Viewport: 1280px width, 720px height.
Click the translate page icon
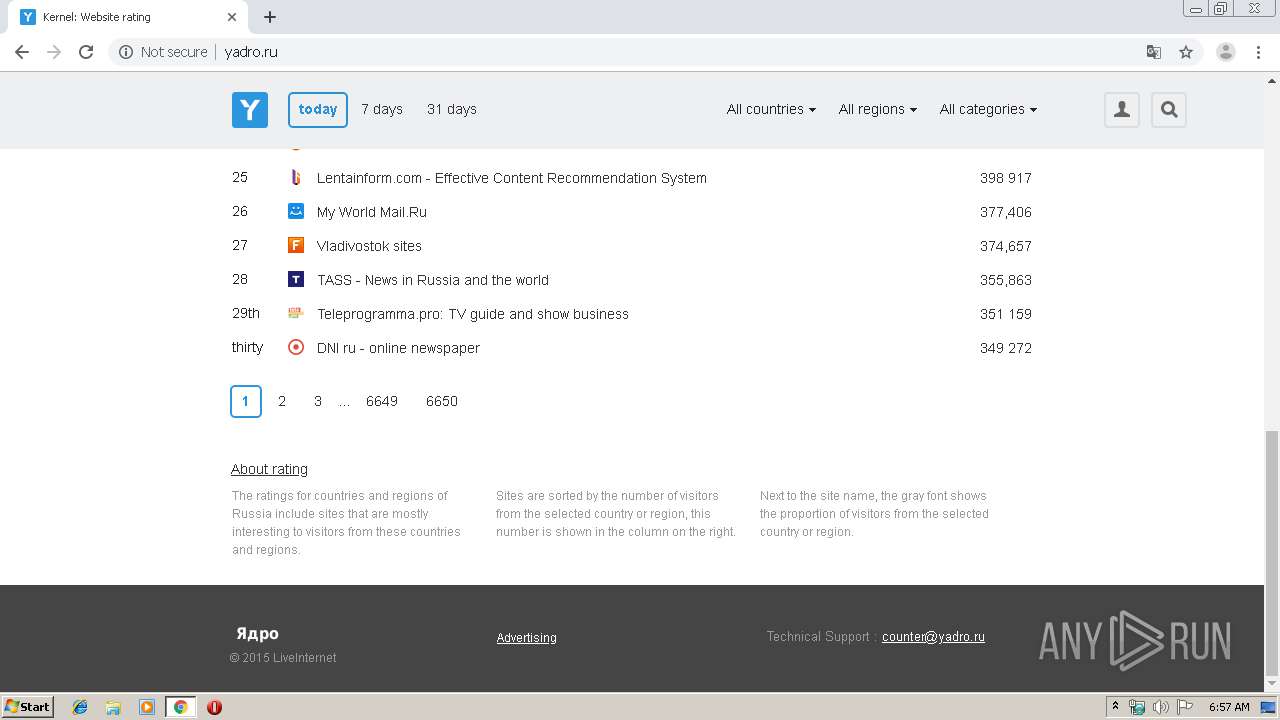(1153, 52)
